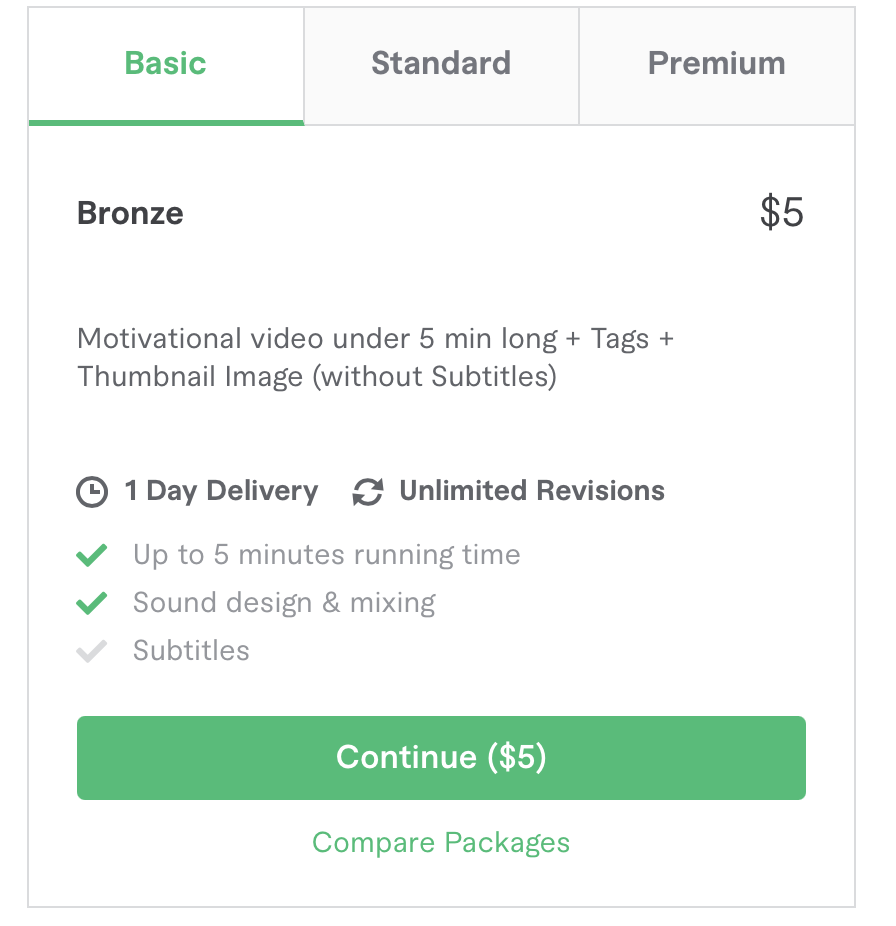
Task: Click the clock icon beside 1 Day Delivery
Action: tap(92, 491)
